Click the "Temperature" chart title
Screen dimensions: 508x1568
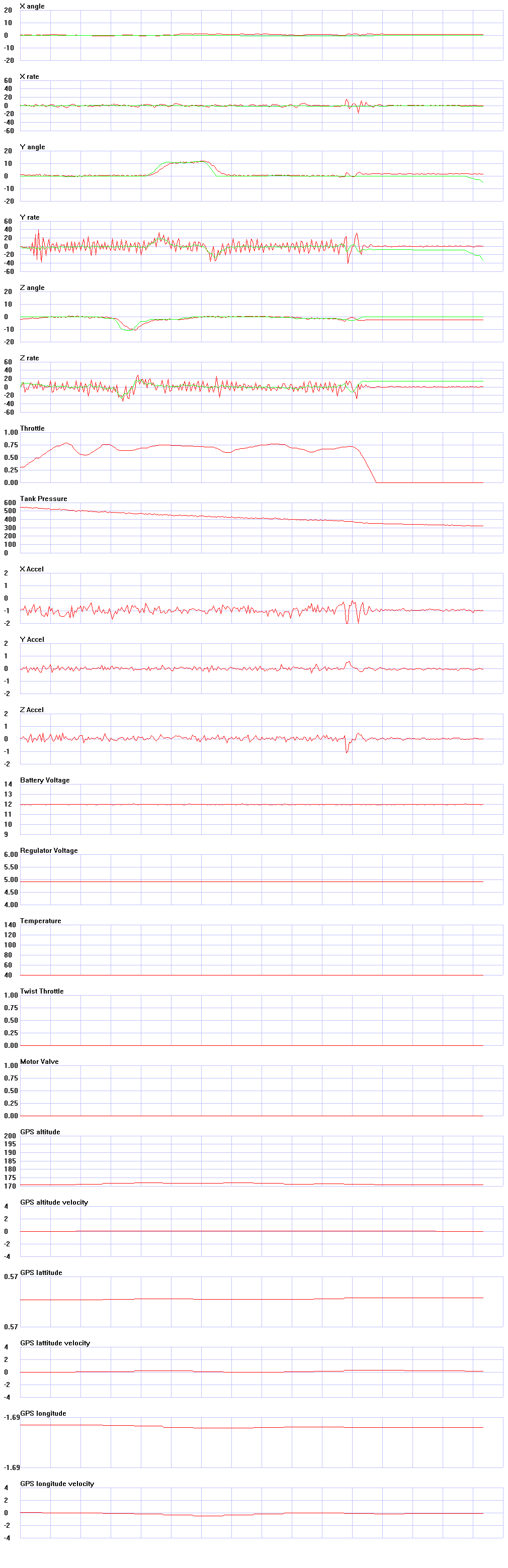[x=40, y=921]
